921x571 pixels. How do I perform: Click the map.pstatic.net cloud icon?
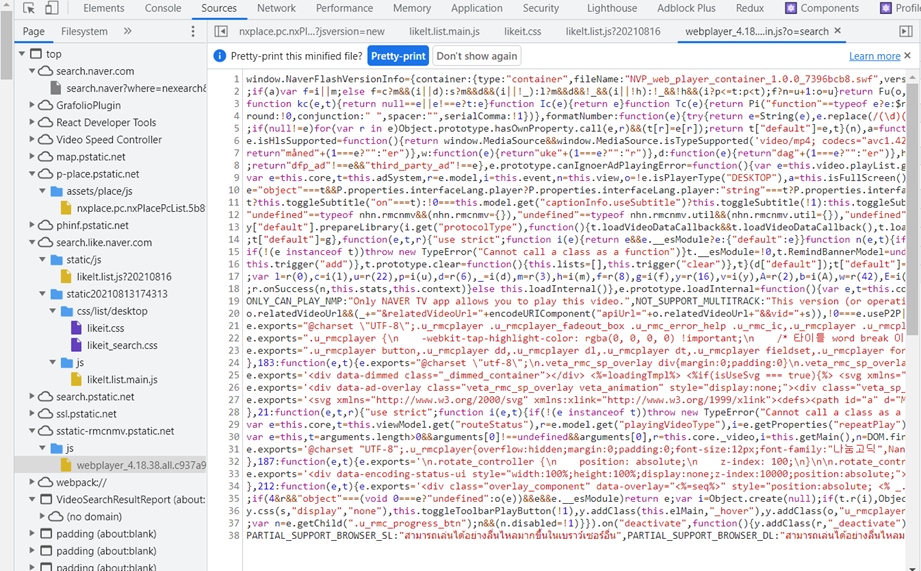click(46, 156)
